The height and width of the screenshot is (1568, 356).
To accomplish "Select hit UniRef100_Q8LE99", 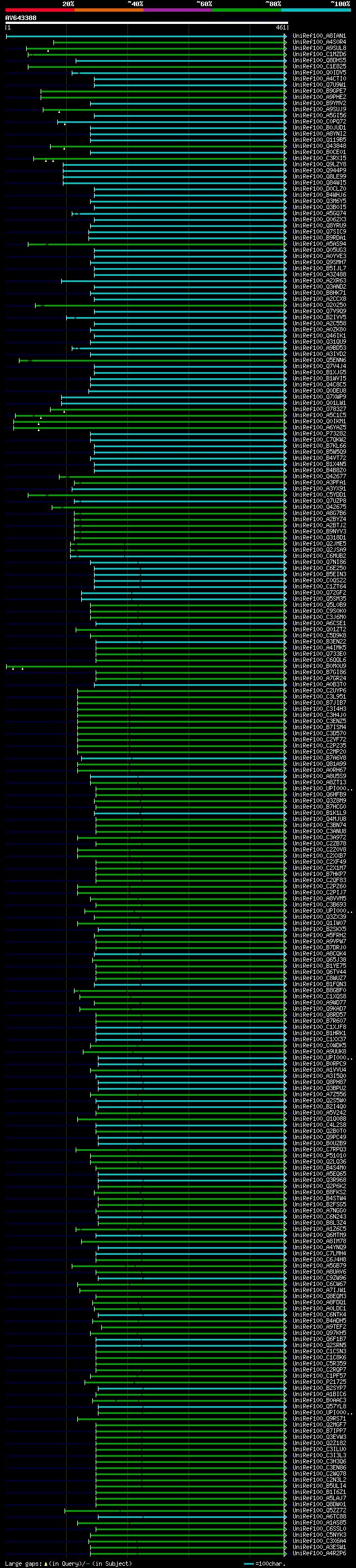I will pyautogui.click(x=319, y=176).
